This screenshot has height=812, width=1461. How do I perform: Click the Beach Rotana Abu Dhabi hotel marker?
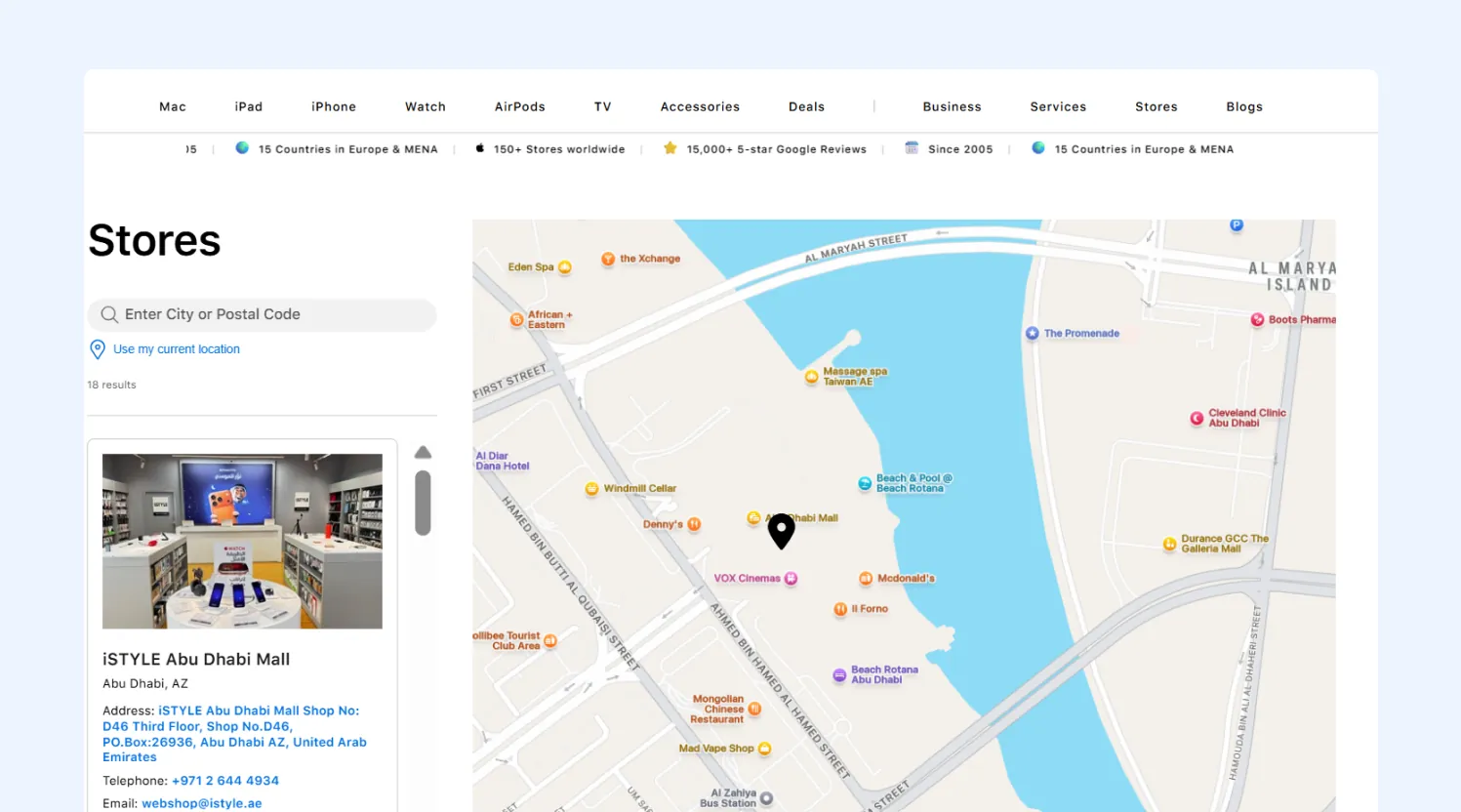[838, 675]
